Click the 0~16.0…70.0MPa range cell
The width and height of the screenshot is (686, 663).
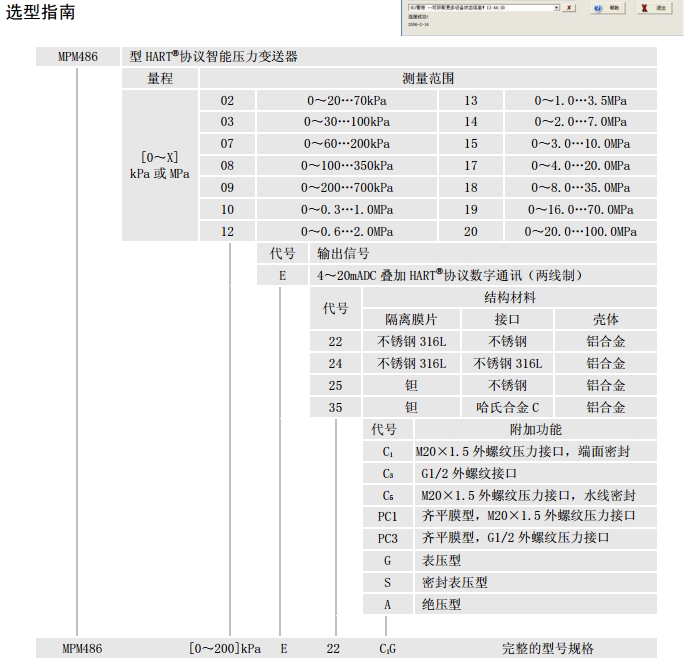pos(581,210)
